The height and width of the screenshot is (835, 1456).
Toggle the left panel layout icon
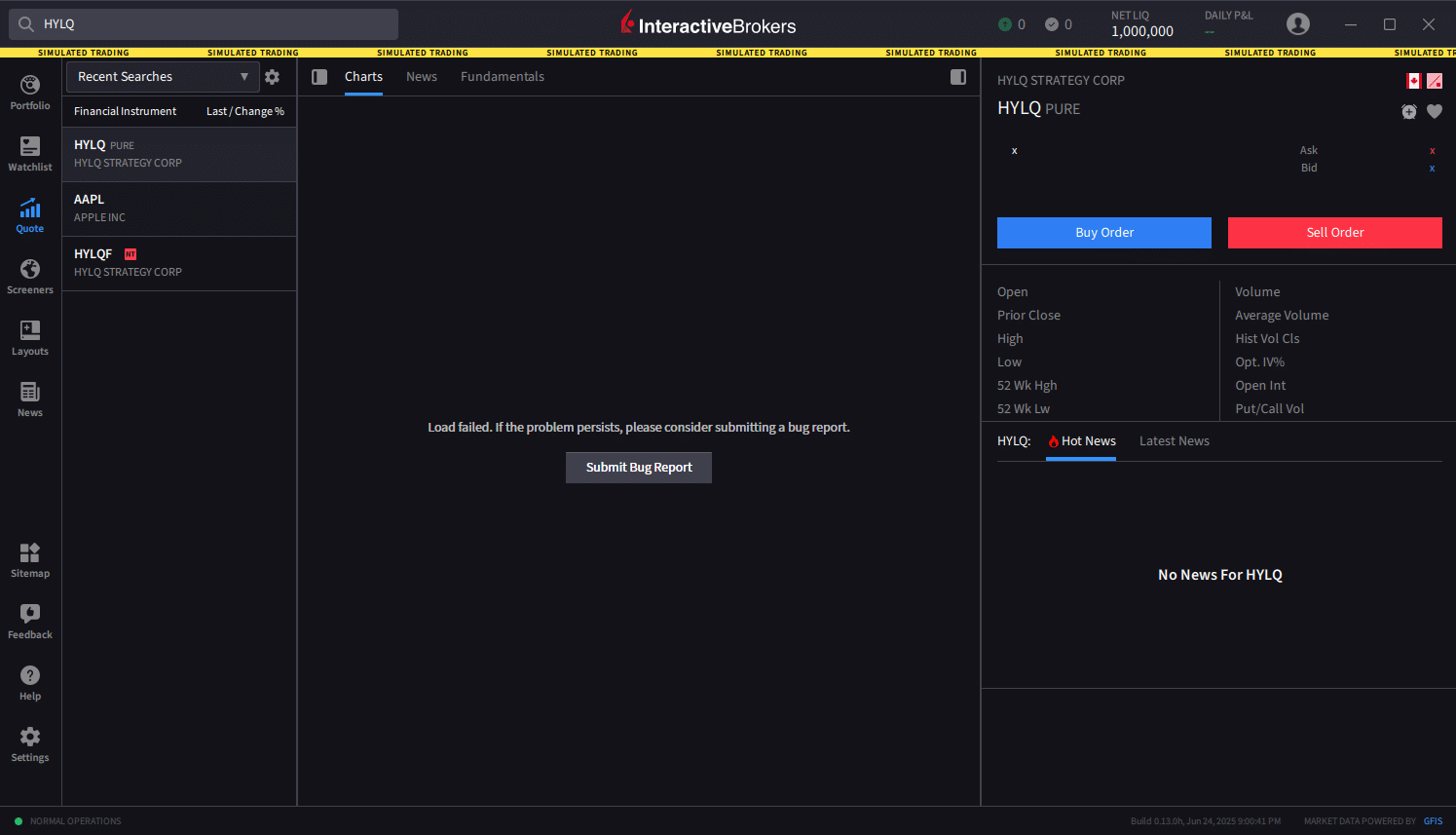click(319, 77)
